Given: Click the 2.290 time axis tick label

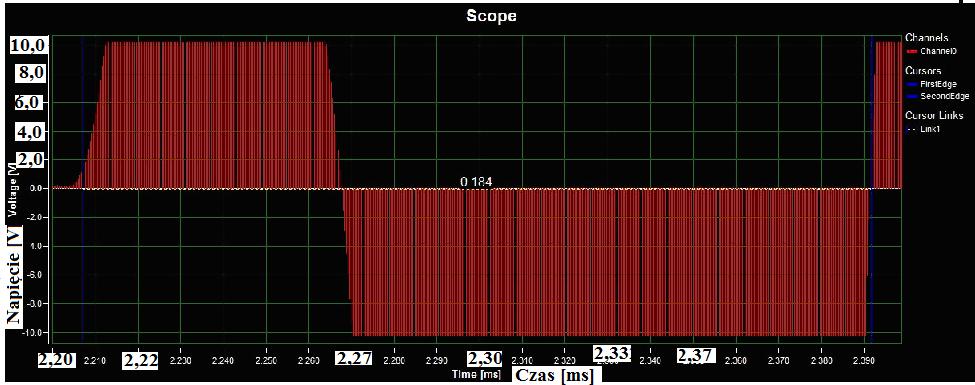Looking at the screenshot, I should click(x=437, y=360).
